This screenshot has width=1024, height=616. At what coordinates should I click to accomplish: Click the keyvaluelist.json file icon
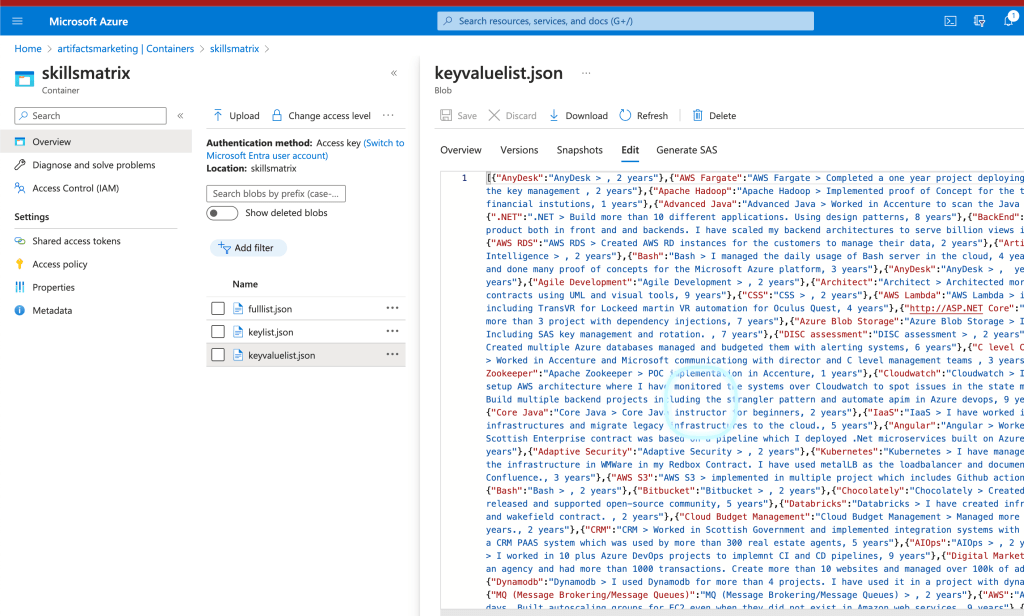coord(238,355)
